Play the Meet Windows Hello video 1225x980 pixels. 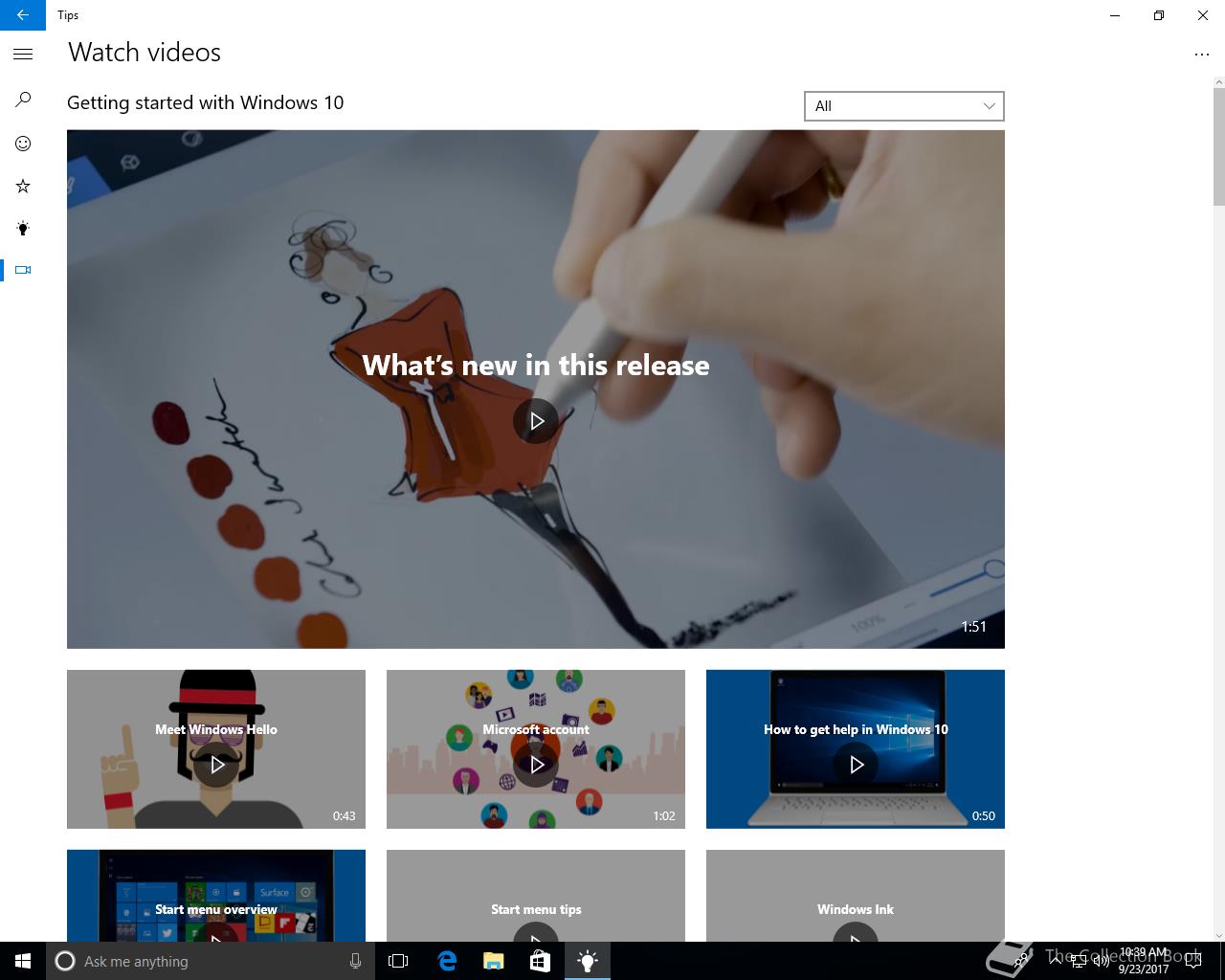tap(216, 765)
